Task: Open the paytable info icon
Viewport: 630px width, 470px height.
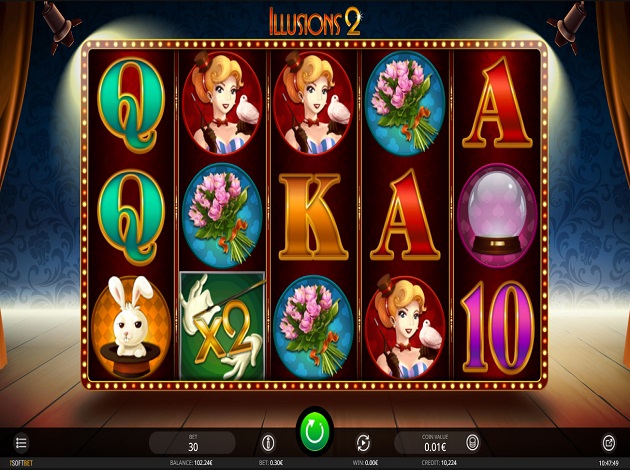Action: click(x=268, y=443)
